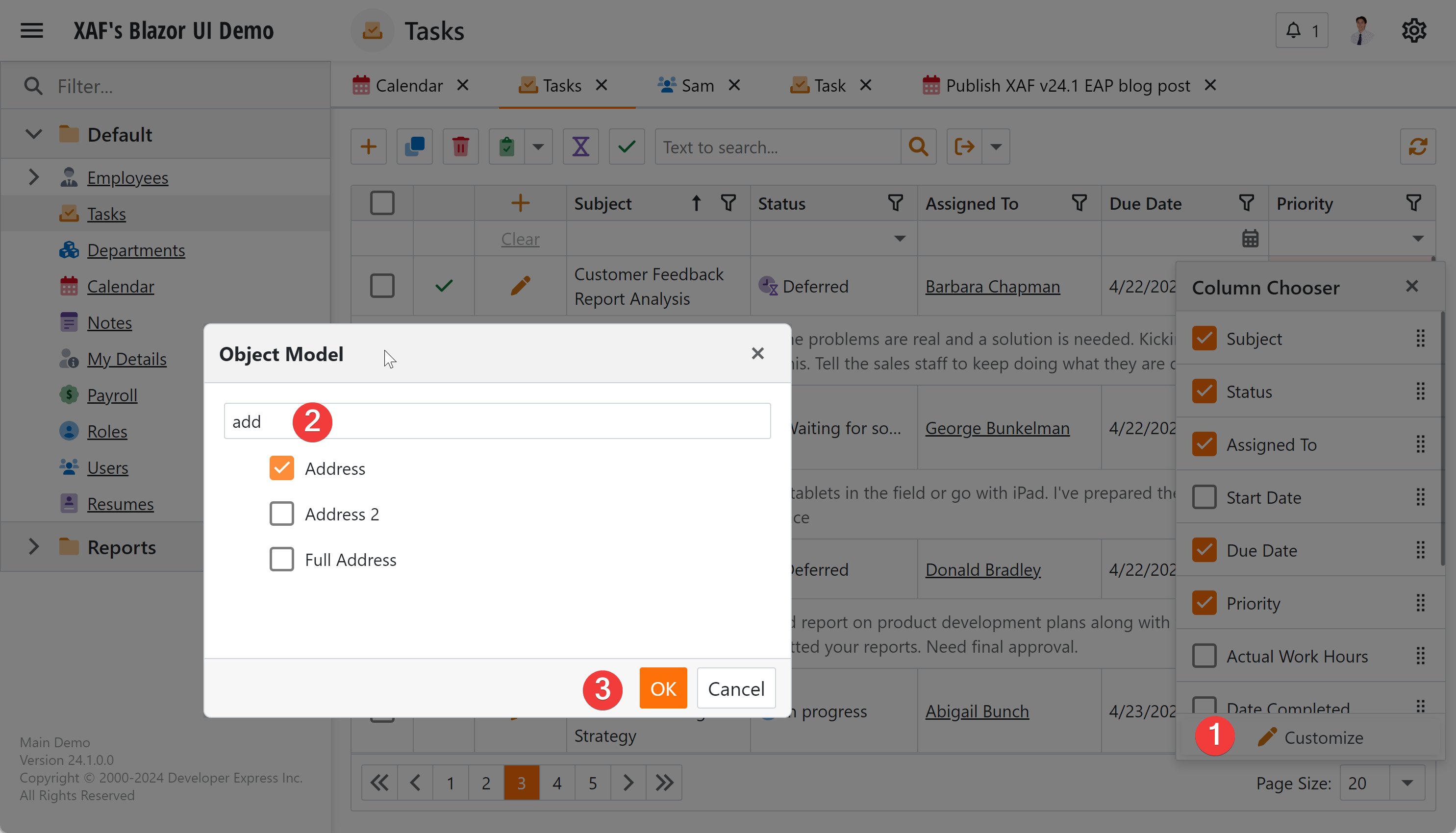Open the notifications bell
The width and height of the screenshot is (1456, 833).
[x=1301, y=31]
